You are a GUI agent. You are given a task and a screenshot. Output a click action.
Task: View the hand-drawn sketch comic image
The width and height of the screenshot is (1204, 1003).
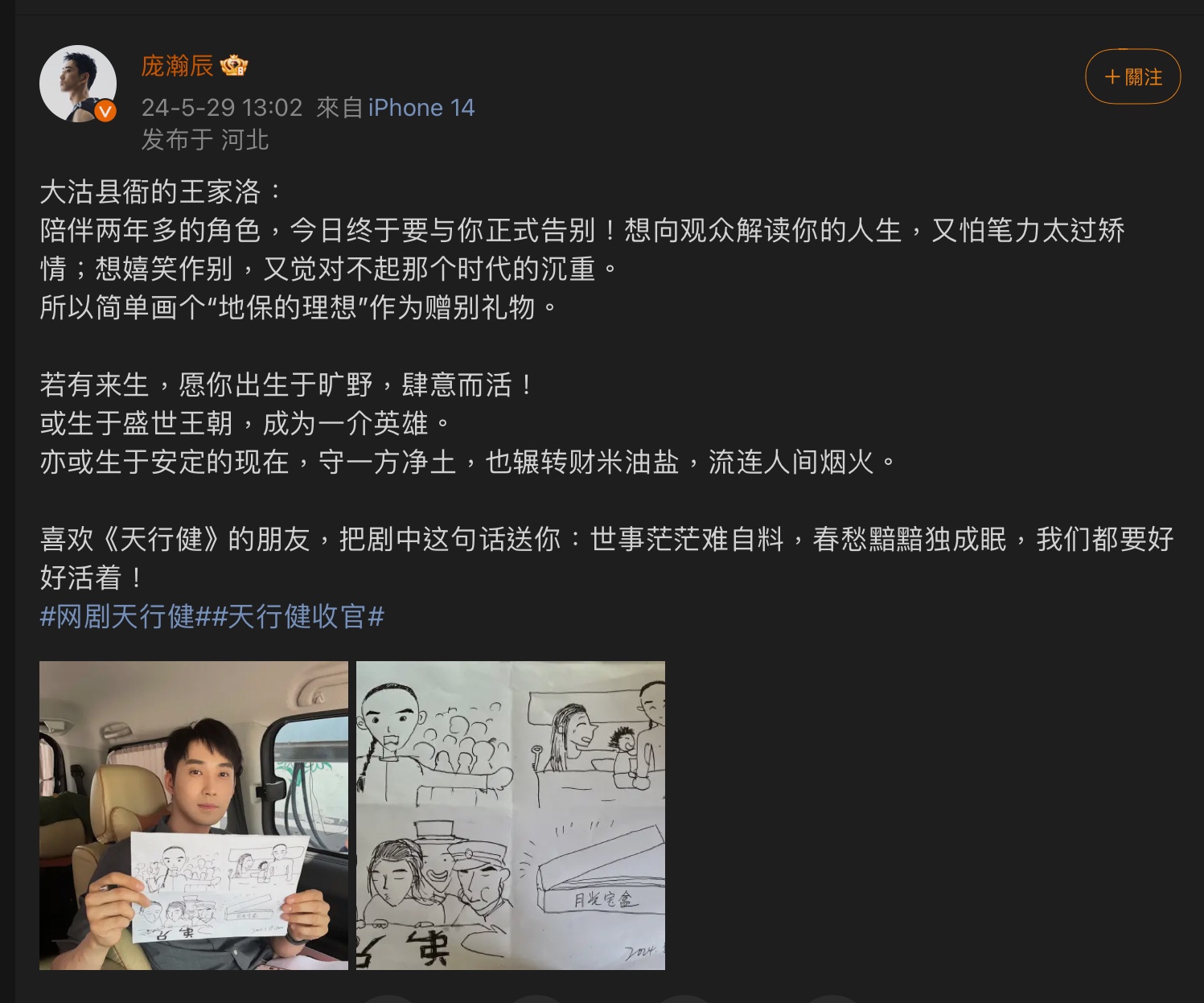511,815
